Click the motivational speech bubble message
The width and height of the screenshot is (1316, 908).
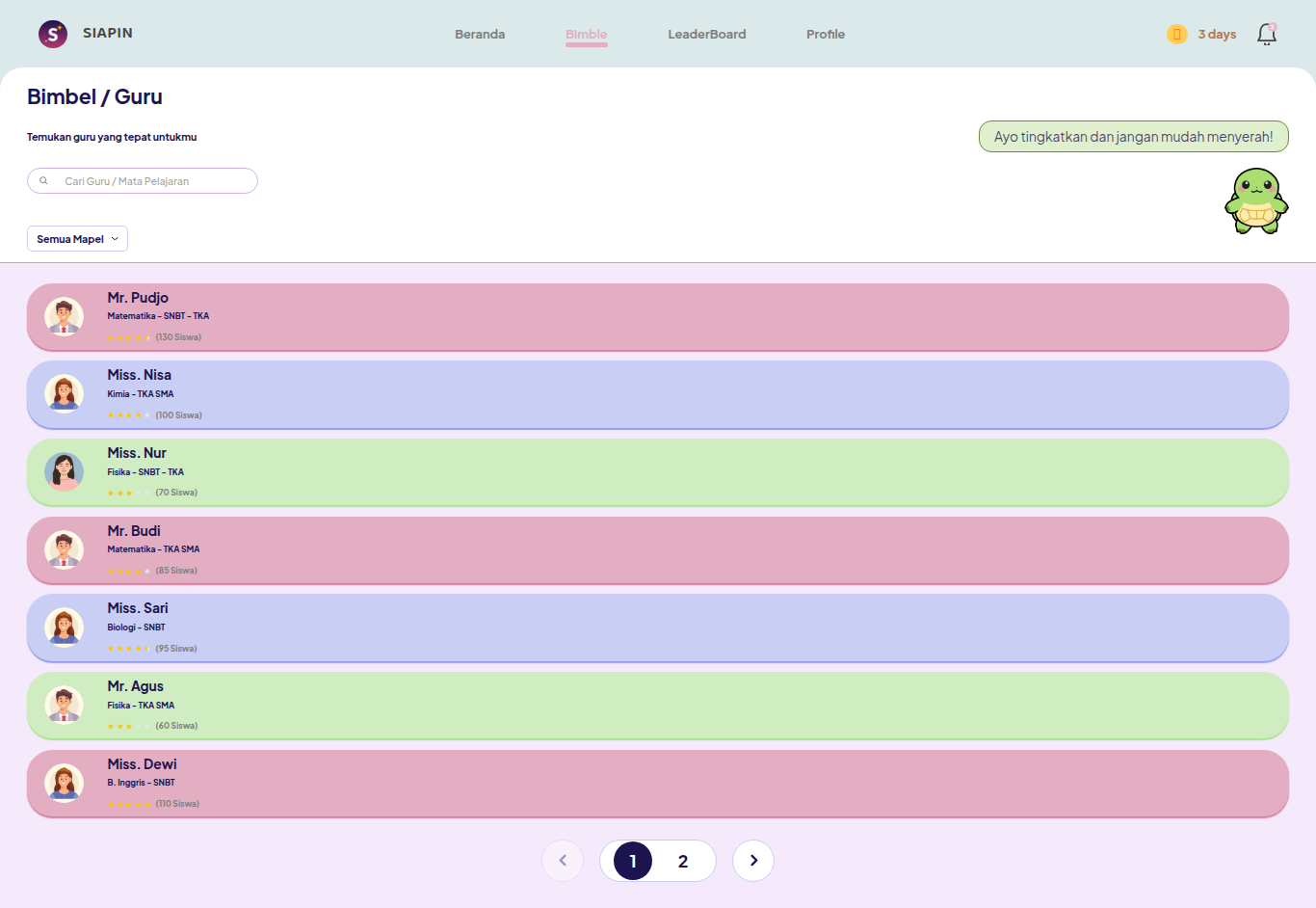(1134, 137)
